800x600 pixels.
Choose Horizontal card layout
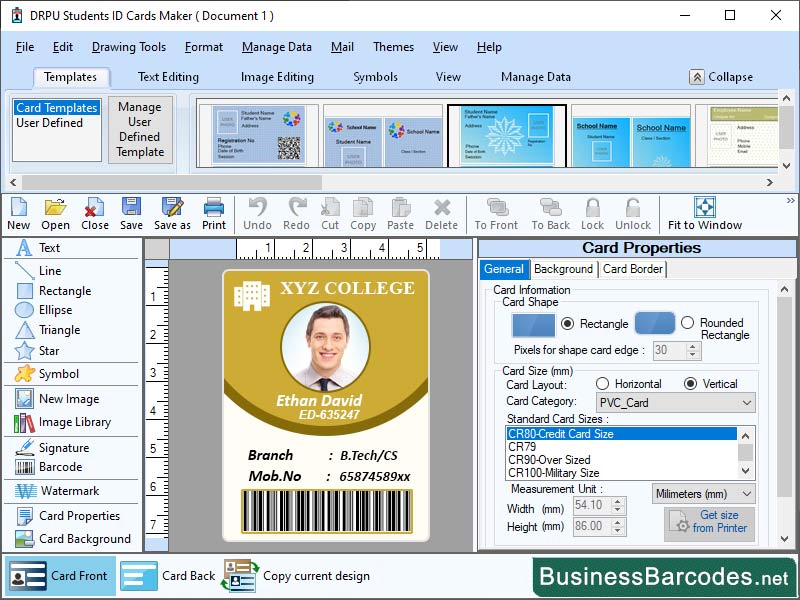click(x=605, y=385)
